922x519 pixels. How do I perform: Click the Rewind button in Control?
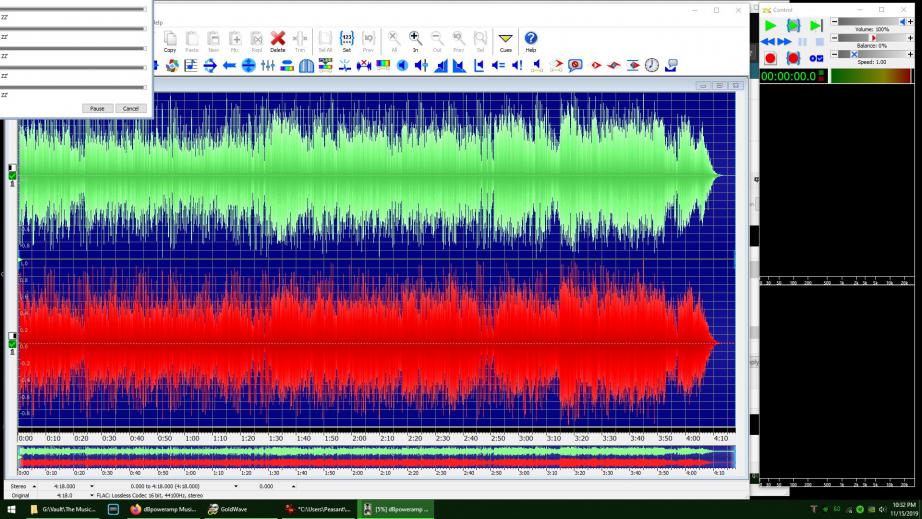click(x=768, y=42)
